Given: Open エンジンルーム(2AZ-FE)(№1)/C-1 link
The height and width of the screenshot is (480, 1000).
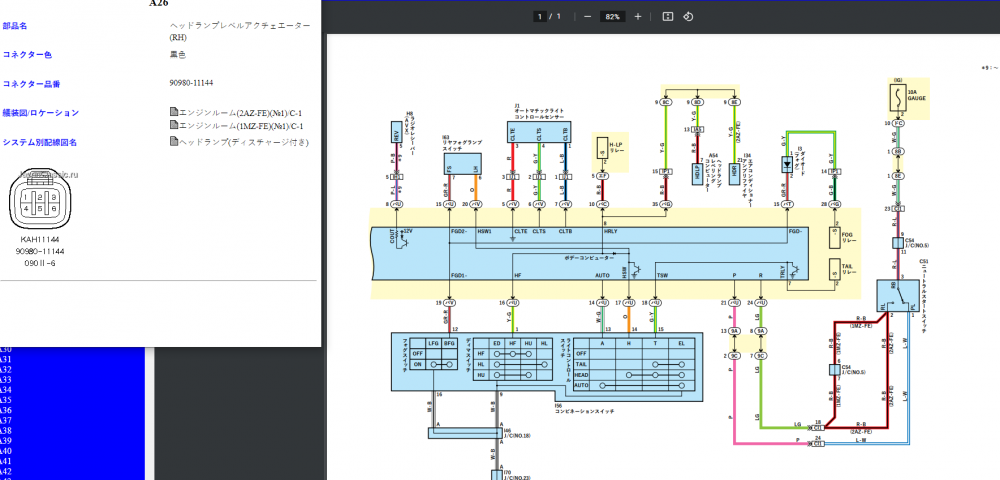Looking at the screenshot, I should pos(240,113).
